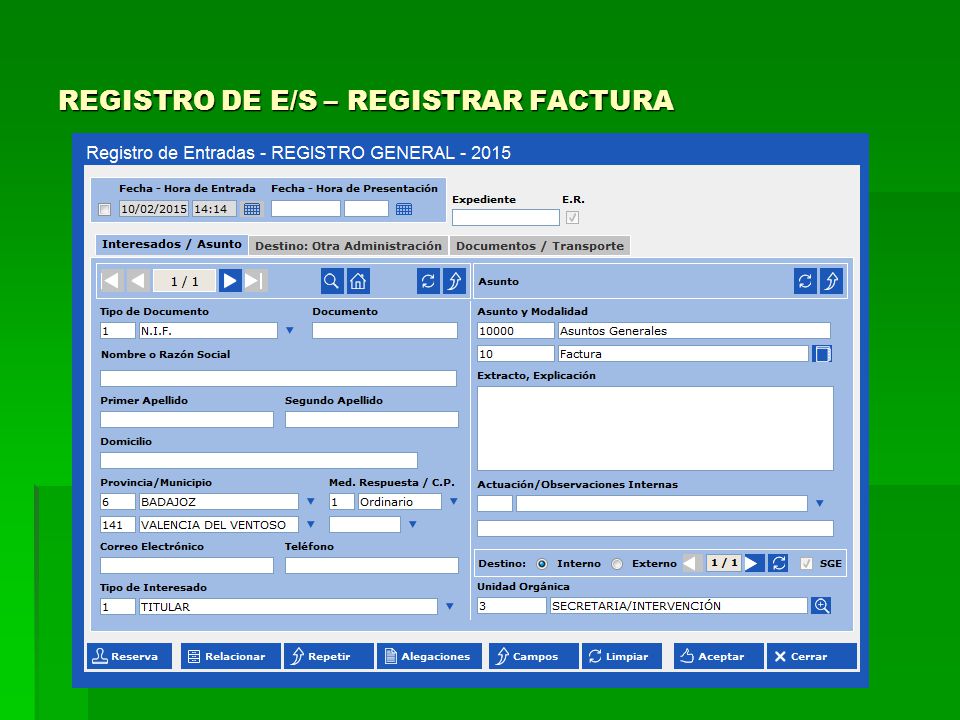Image resolution: width=960 pixels, height=720 pixels.
Task: Click the entry time 14:14 field
Action: [x=214, y=209]
